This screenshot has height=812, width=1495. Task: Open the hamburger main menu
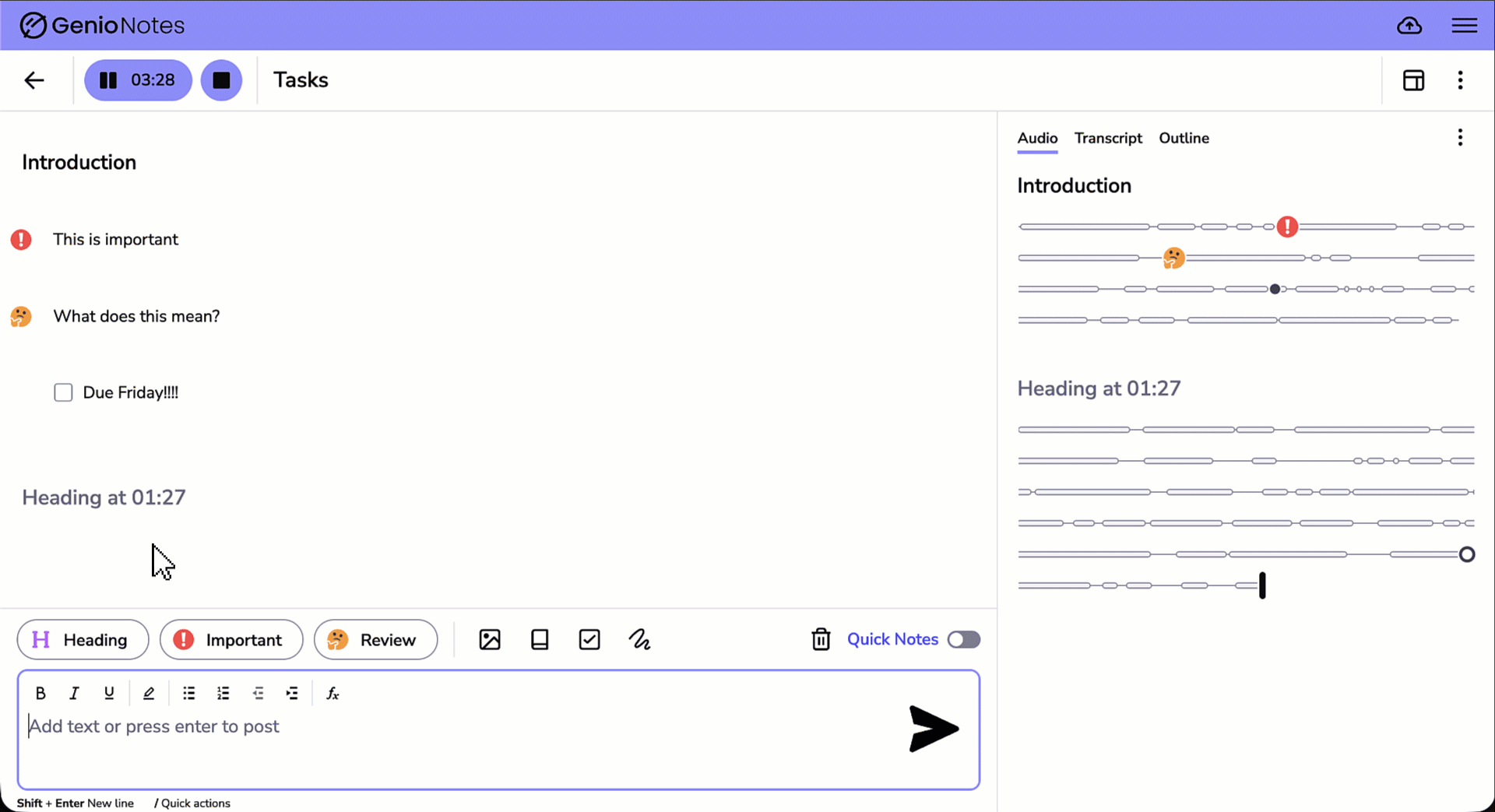pyautogui.click(x=1464, y=26)
